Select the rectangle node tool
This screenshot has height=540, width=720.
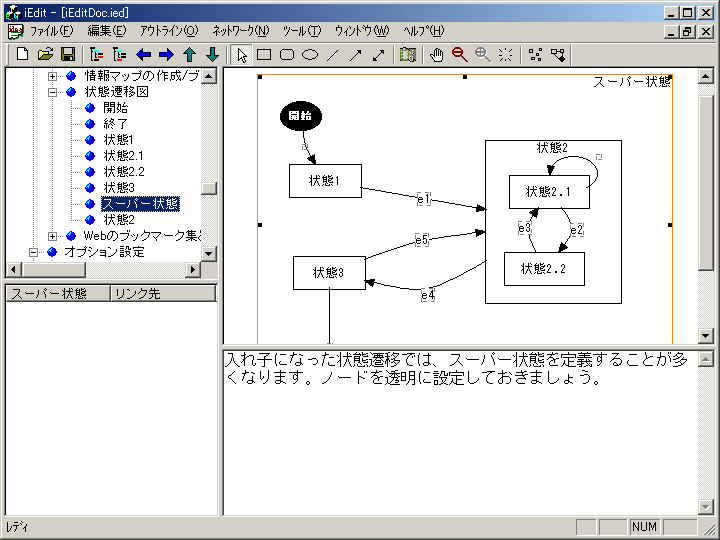264,54
